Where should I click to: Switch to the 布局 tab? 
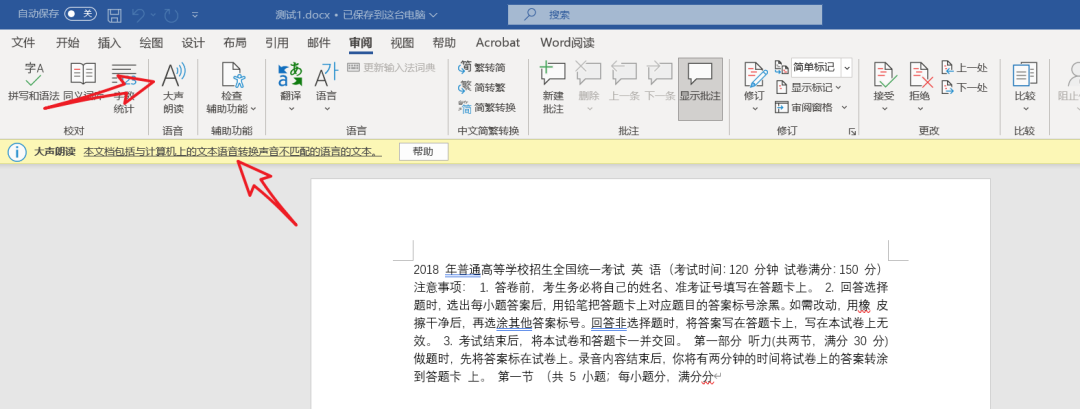(x=235, y=43)
